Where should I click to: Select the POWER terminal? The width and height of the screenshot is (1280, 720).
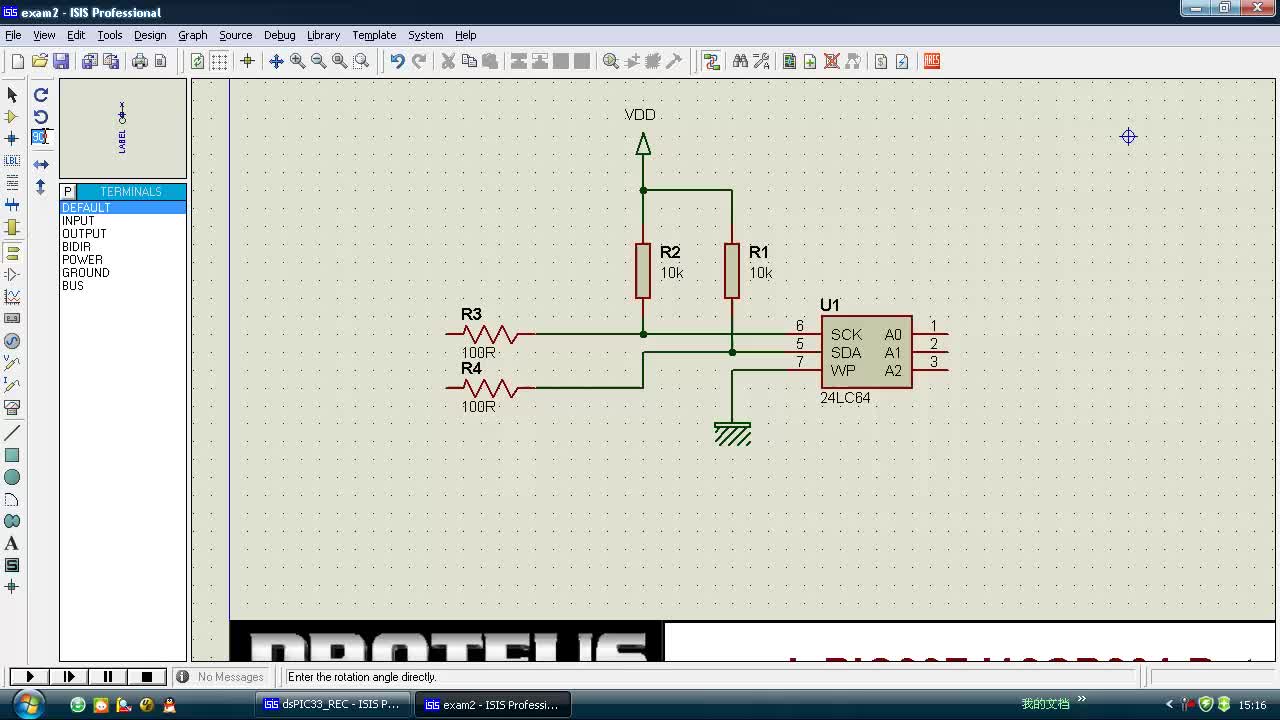coord(123,259)
